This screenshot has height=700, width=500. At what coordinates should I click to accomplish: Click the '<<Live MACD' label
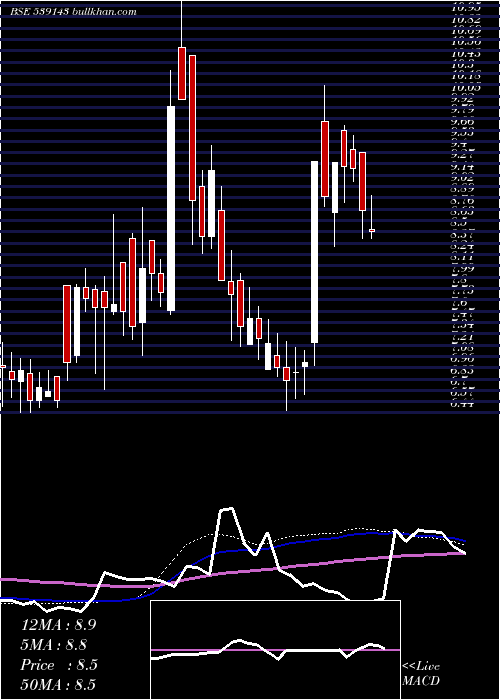pos(421,674)
